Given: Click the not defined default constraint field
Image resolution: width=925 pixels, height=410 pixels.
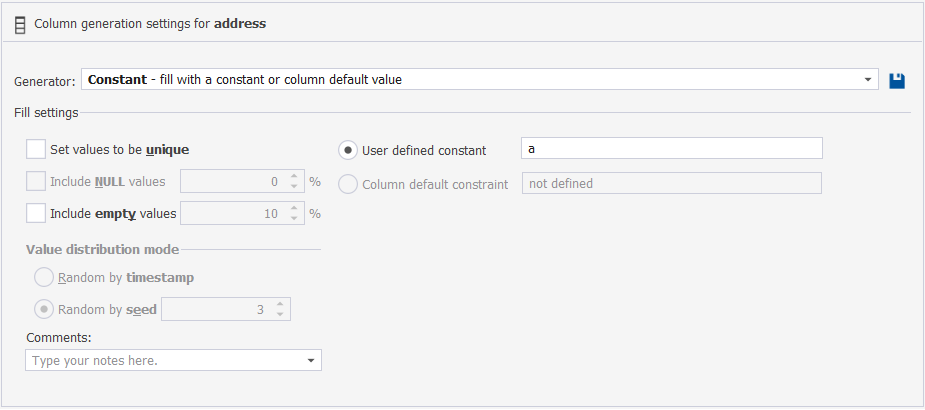Looking at the screenshot, I should click(x=672, y=183).
